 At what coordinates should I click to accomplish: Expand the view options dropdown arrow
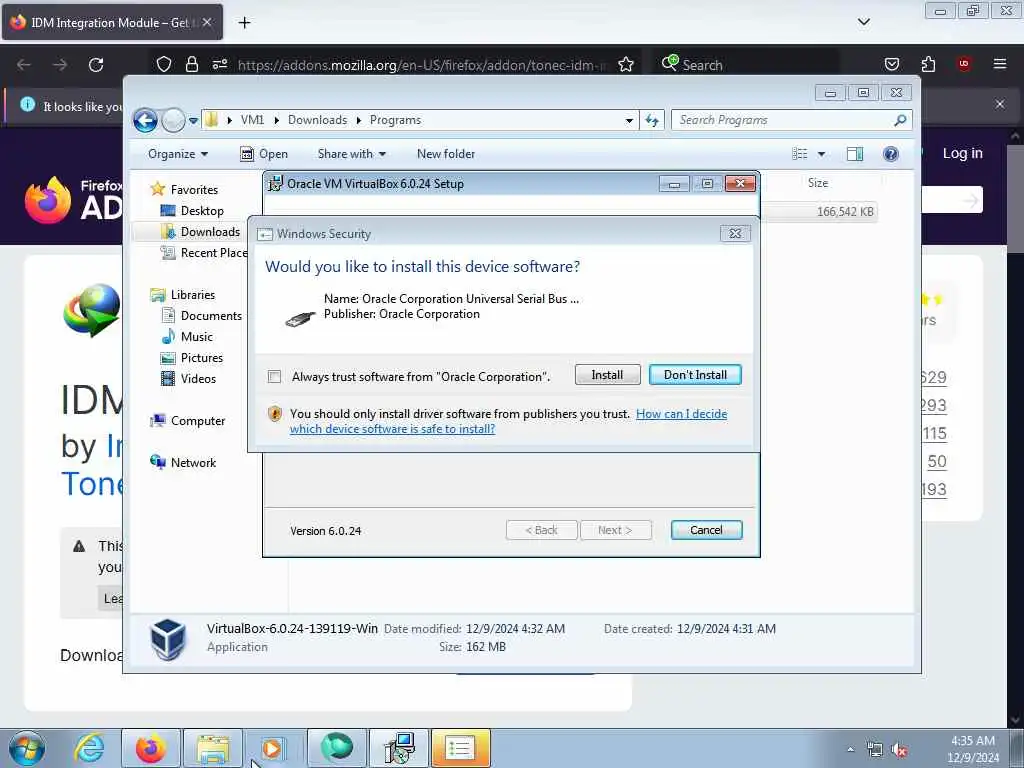[x=822, y=154]
